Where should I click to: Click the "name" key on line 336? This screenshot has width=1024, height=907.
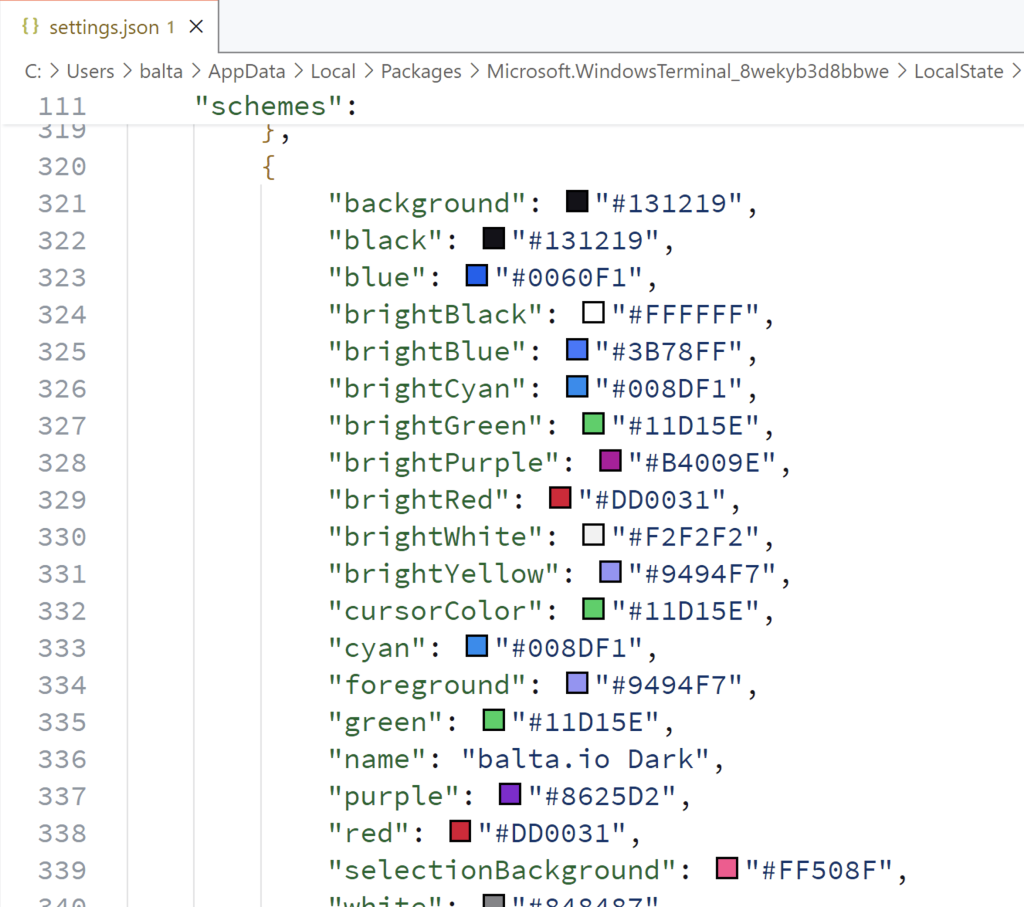tap(377, 759)
